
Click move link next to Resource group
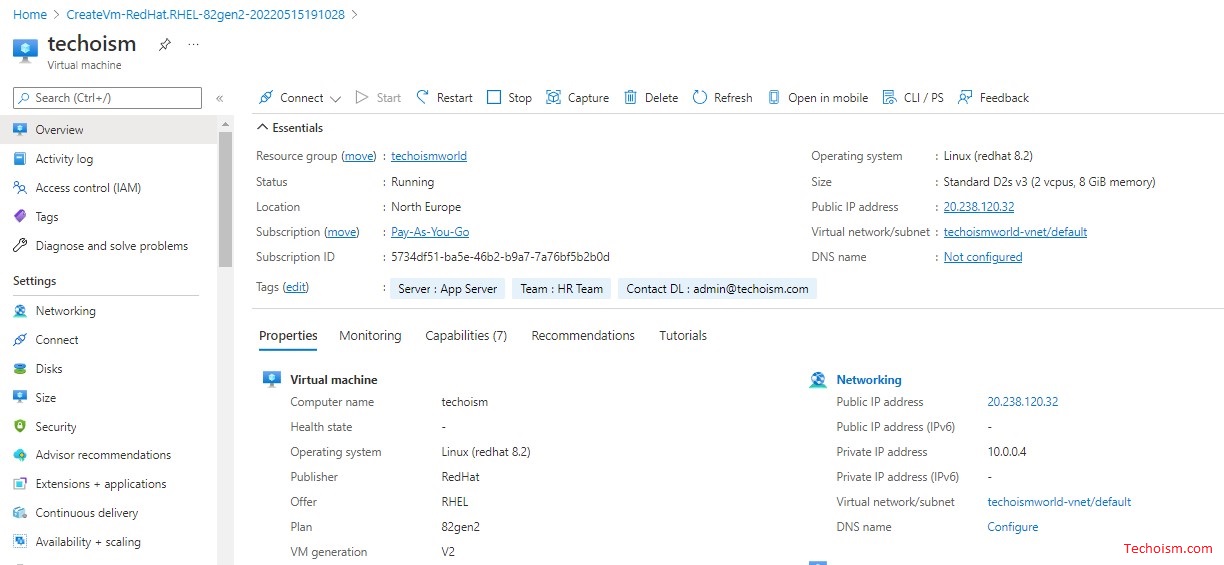[359, 157]
